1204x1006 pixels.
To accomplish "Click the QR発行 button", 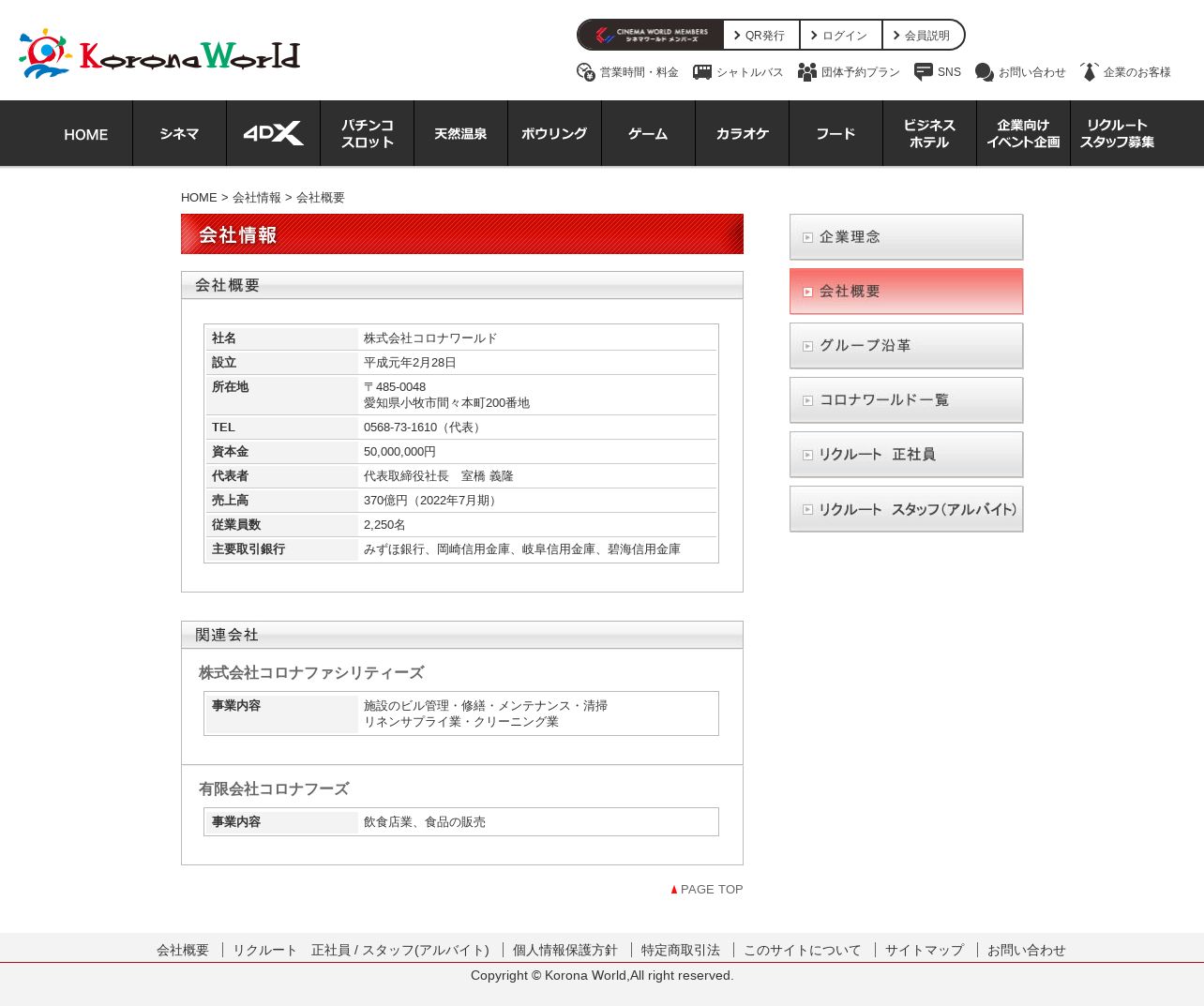I will point(761,35).
